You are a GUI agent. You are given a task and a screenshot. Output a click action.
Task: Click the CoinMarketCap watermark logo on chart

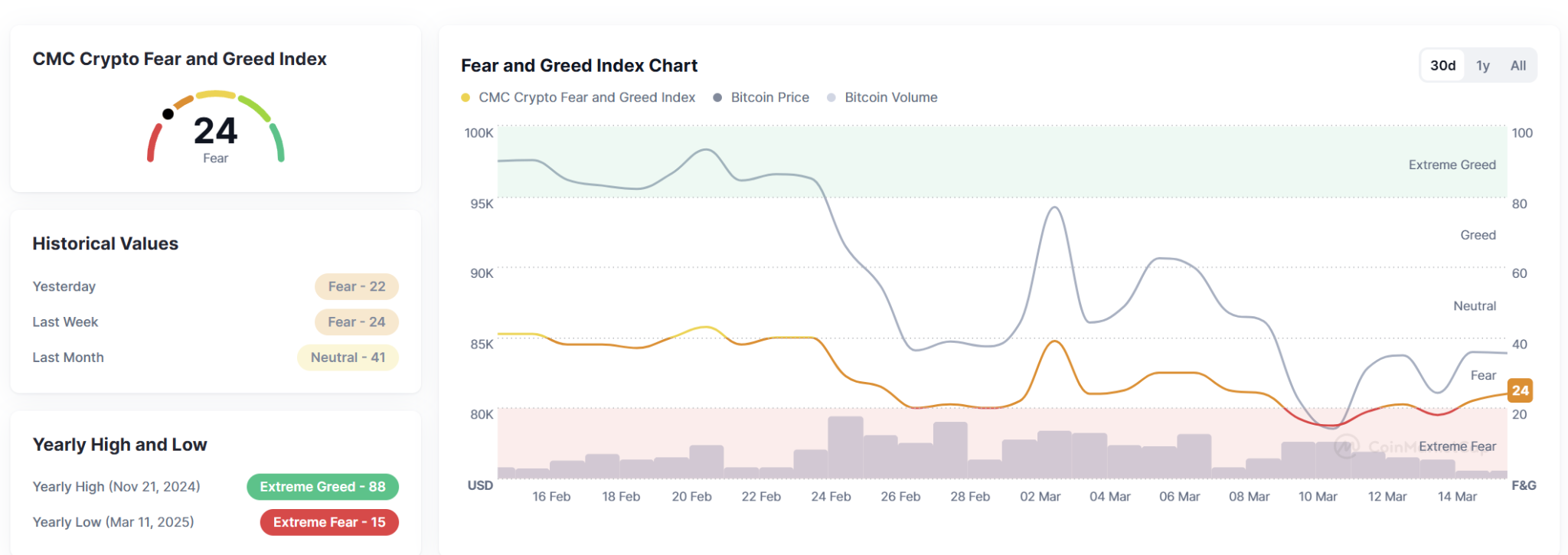point(1347,446)
